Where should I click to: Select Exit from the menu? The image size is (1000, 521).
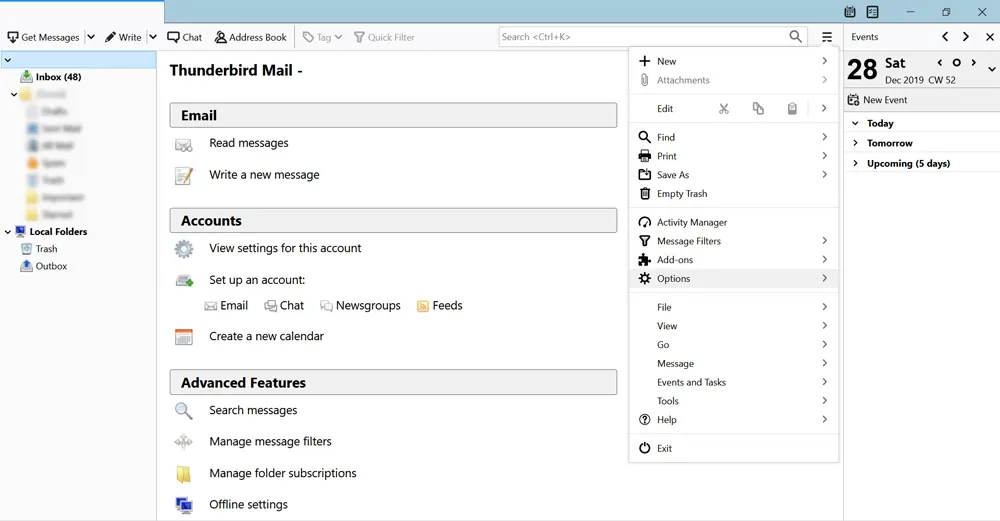click(733, 448)
